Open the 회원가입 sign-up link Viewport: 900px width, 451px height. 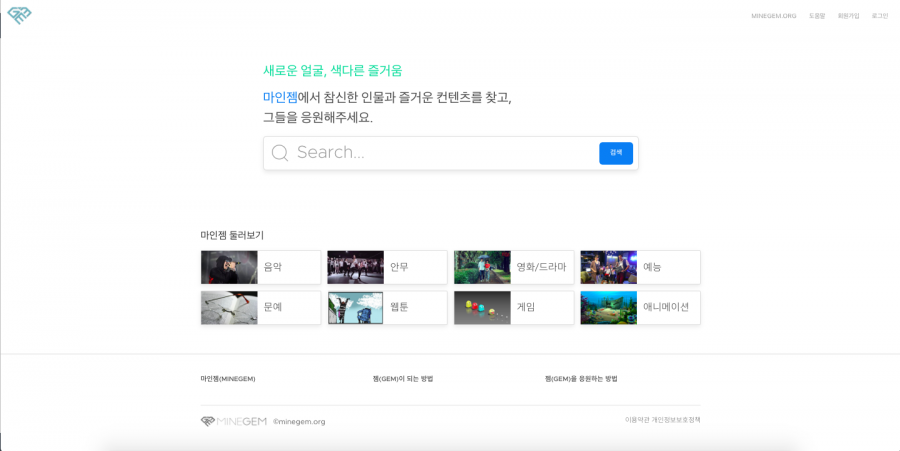(848, 16)
